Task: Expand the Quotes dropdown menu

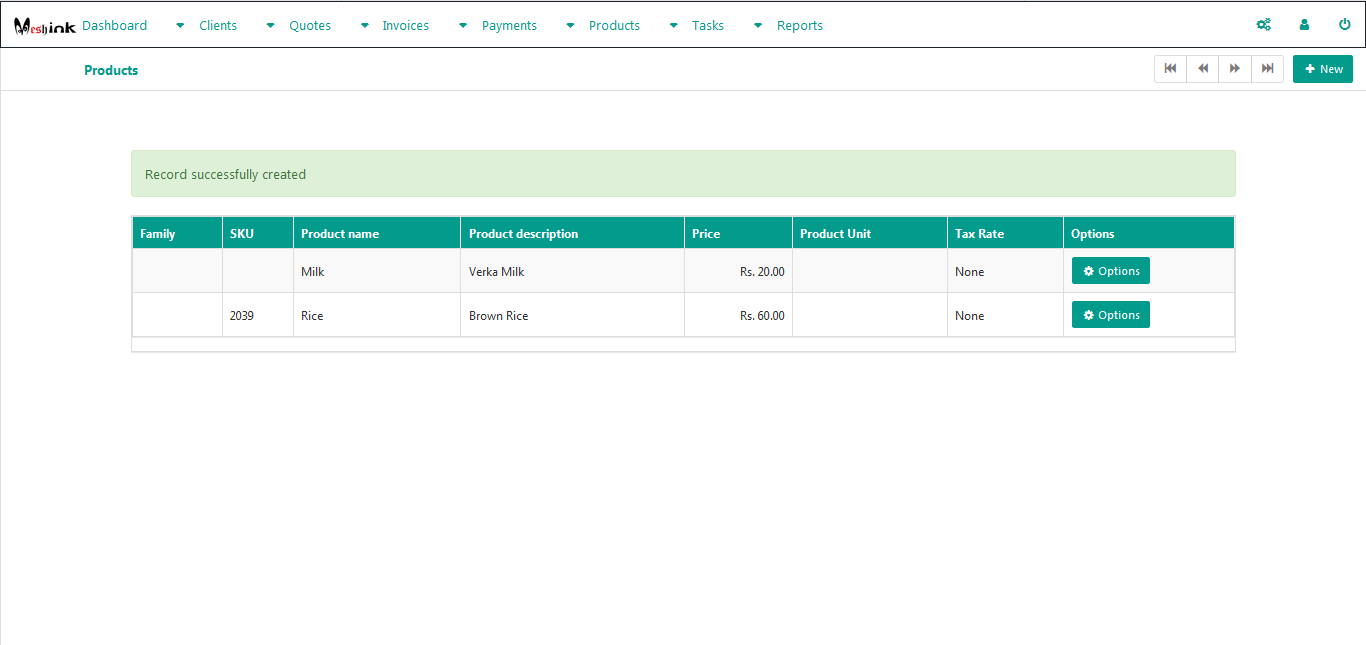Action: coord(309,26)
